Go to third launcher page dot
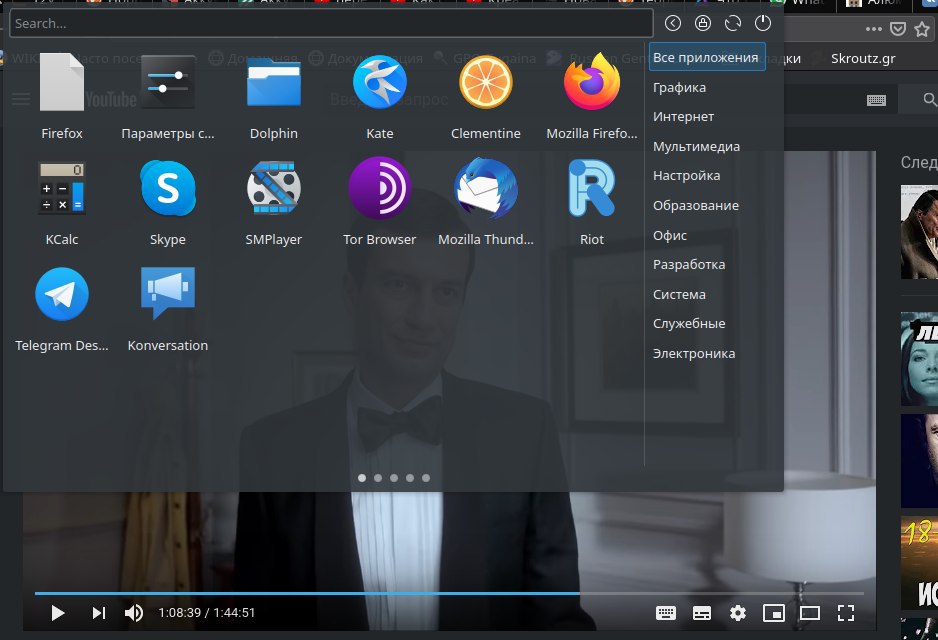This screenshot has width=938, height=640. pyautogui.click(x=394, y=478)
